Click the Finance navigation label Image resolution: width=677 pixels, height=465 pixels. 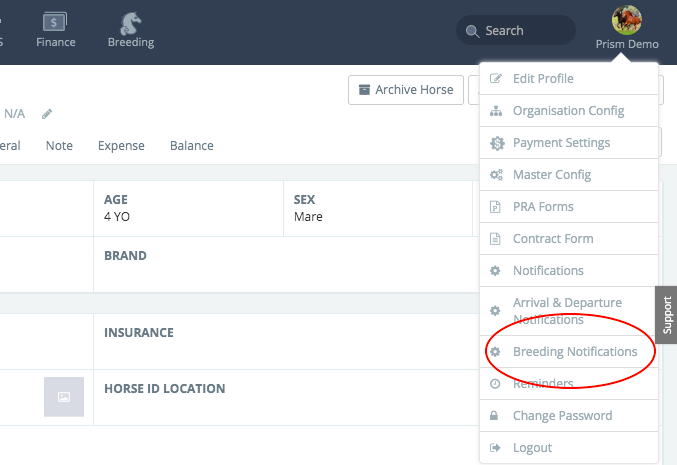56,42
